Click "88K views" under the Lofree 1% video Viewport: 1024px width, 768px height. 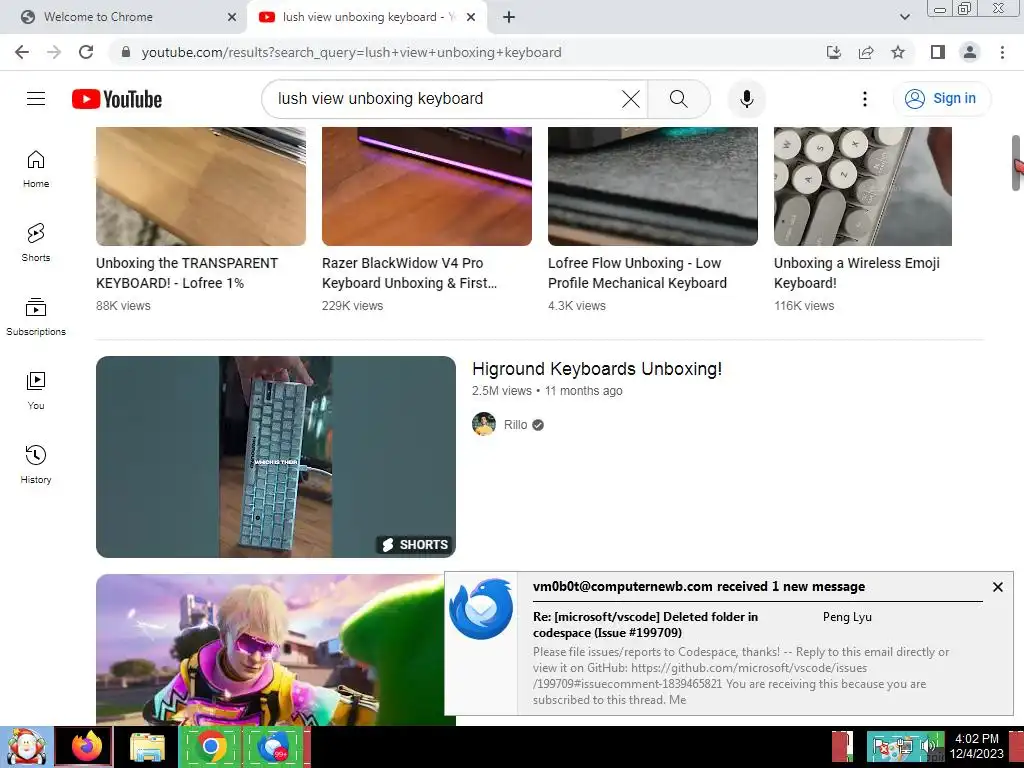[123, 306]
